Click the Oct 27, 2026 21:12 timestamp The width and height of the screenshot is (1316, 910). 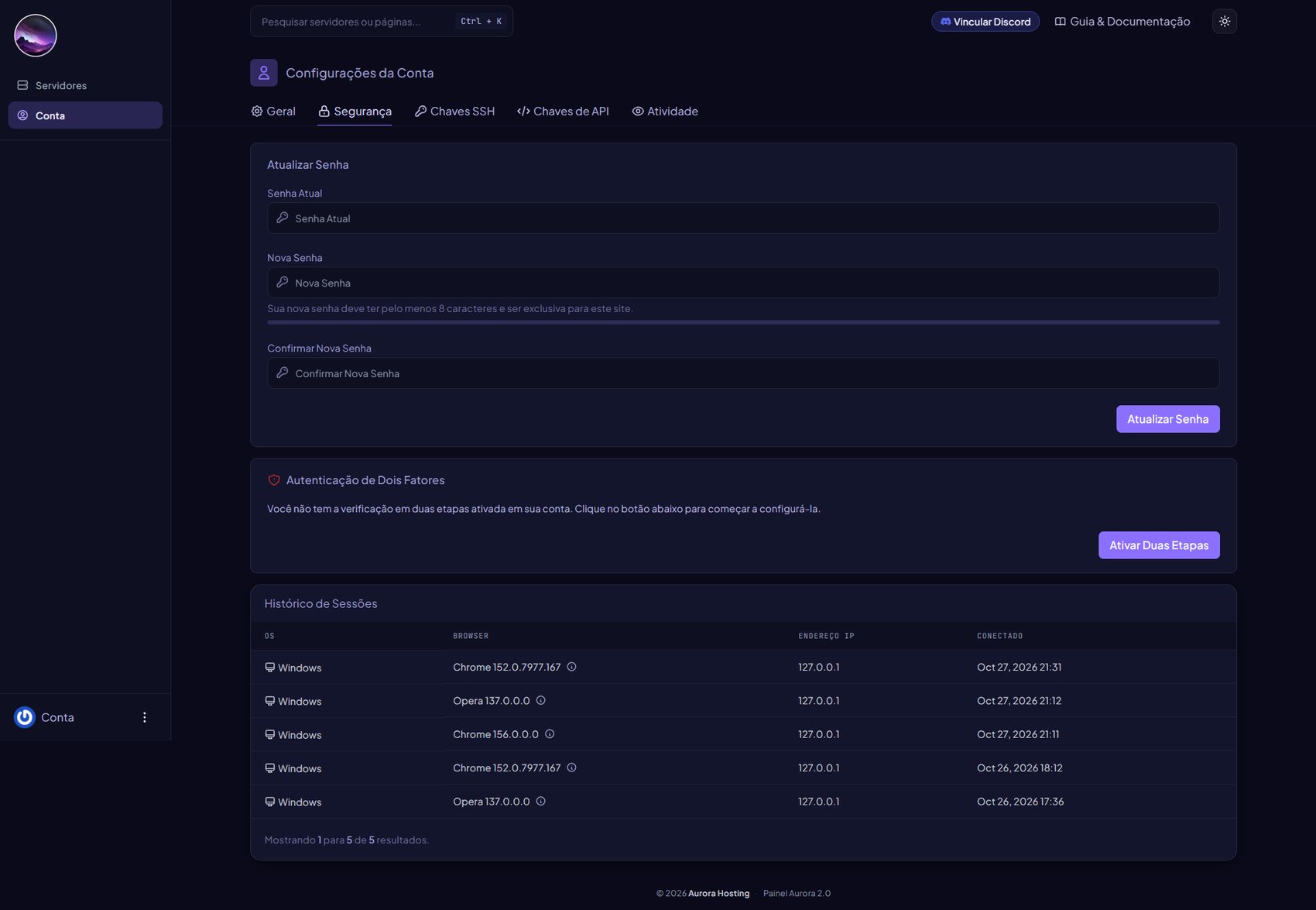[1019, 701]
